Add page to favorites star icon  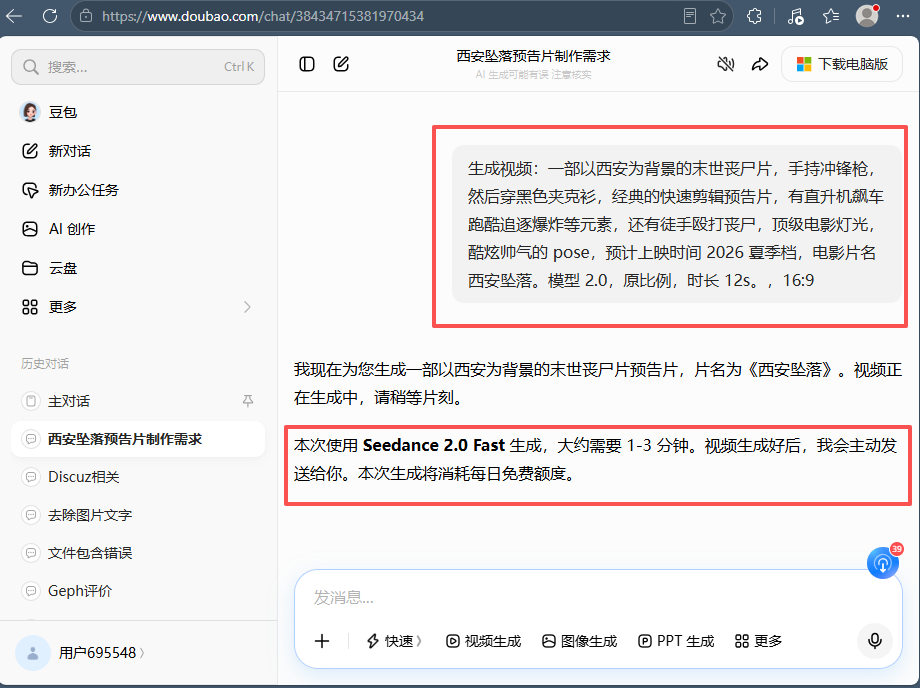coord(718,16)
